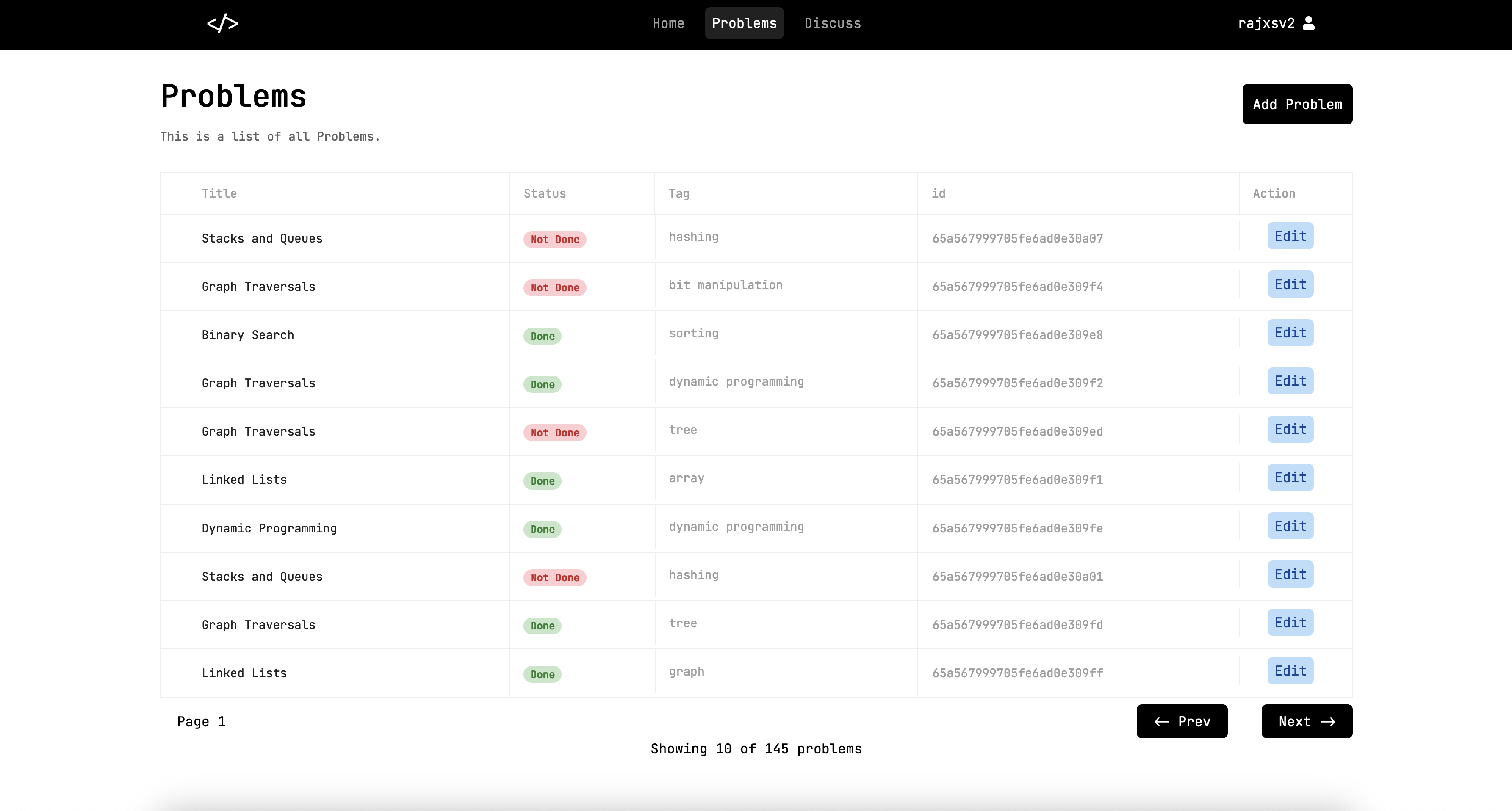The image size is (1512, 811).
Task: Open the Home navigation tab
Action: coord(668,23)
